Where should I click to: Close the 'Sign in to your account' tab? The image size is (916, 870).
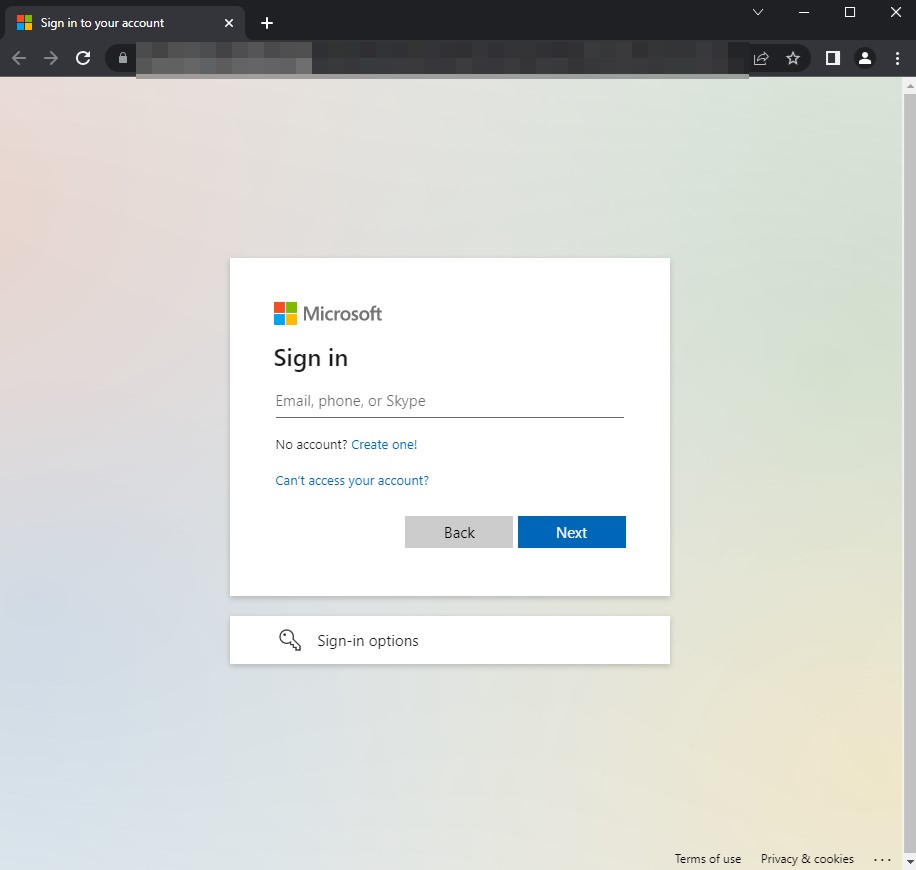point(229,23)
